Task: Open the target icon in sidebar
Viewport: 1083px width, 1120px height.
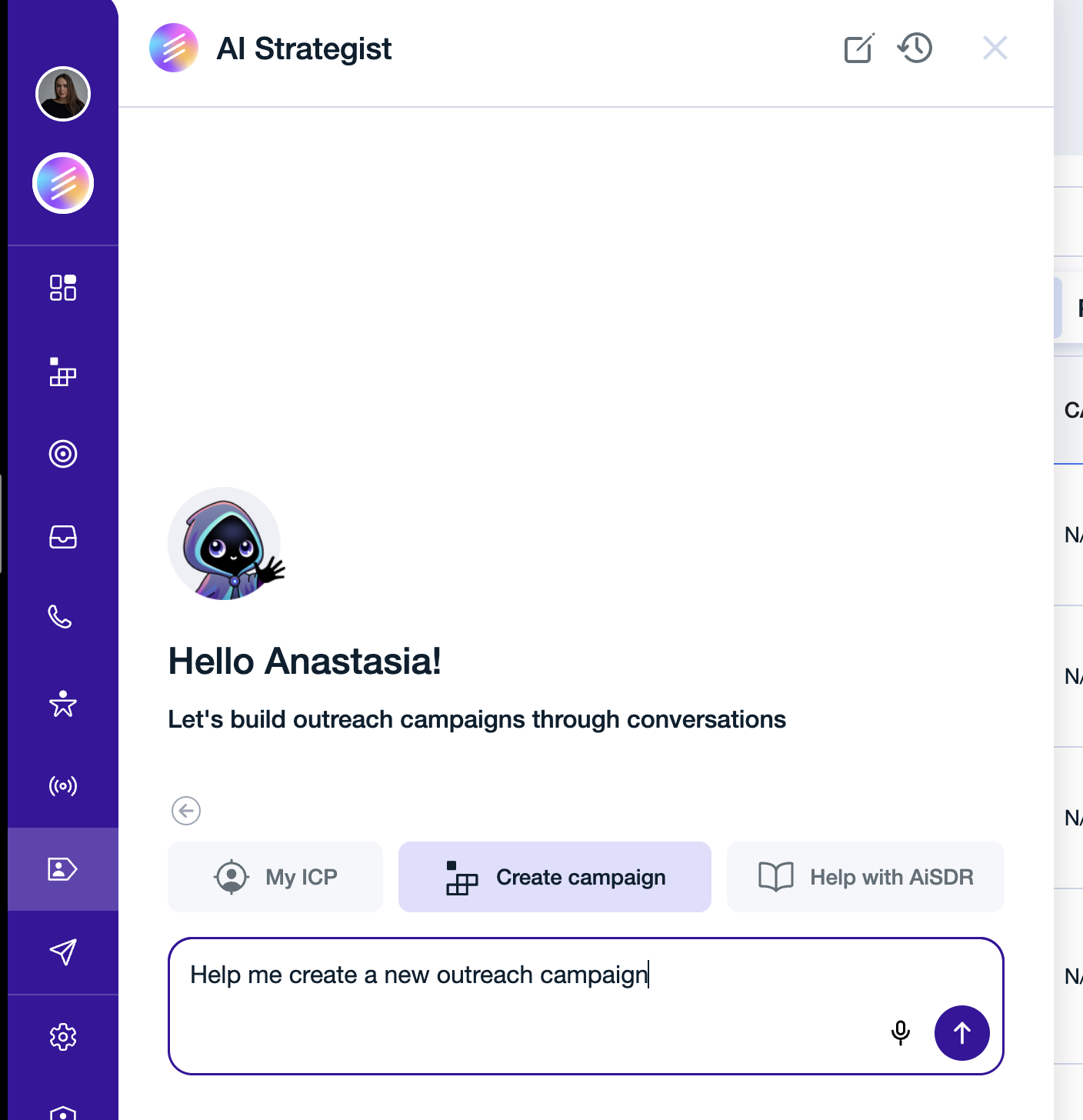Action: pos(63,454)
